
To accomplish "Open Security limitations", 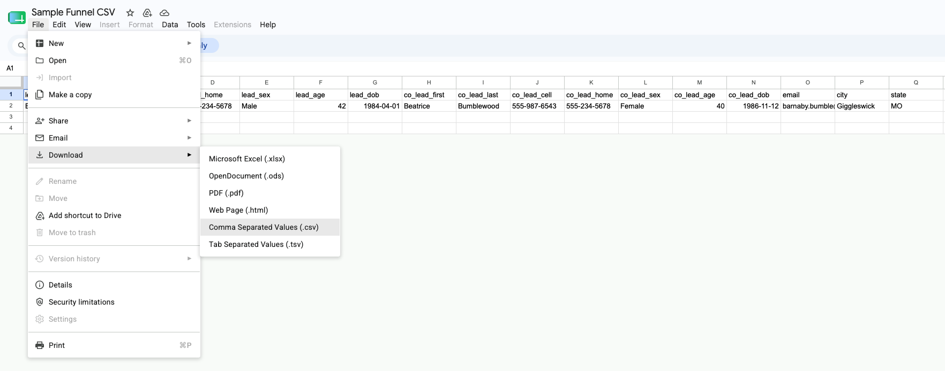I will pos(114,302).
